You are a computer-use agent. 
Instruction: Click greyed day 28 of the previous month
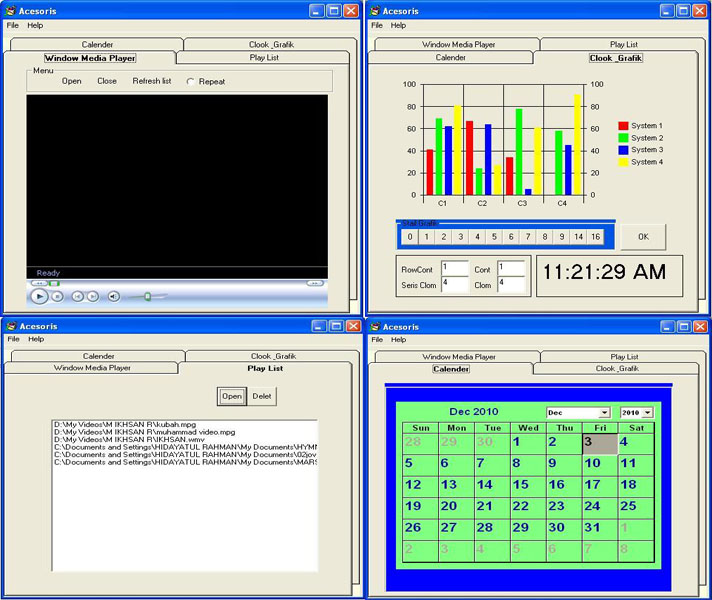[420, 444]
